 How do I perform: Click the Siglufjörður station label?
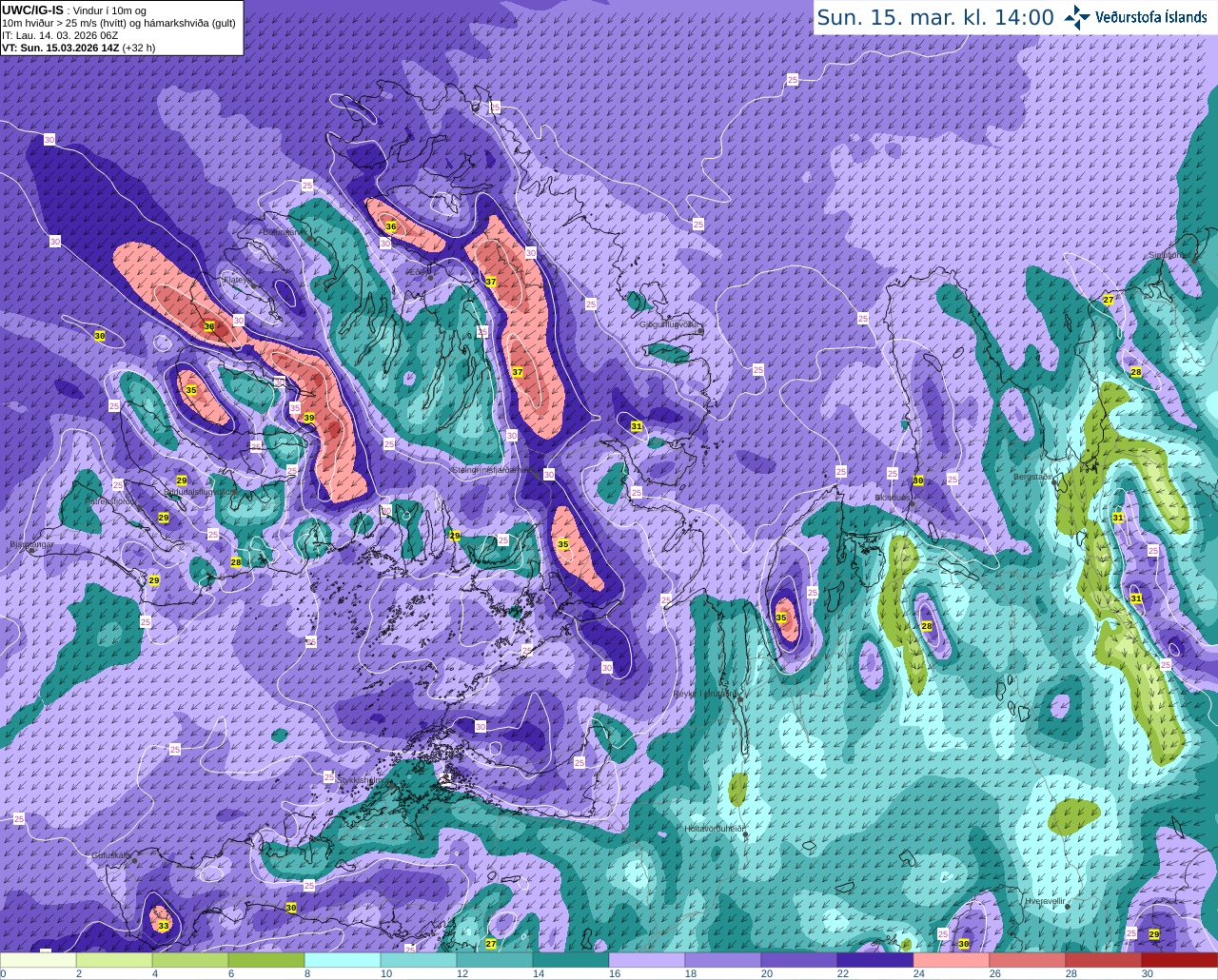[x=1169, y=255]
